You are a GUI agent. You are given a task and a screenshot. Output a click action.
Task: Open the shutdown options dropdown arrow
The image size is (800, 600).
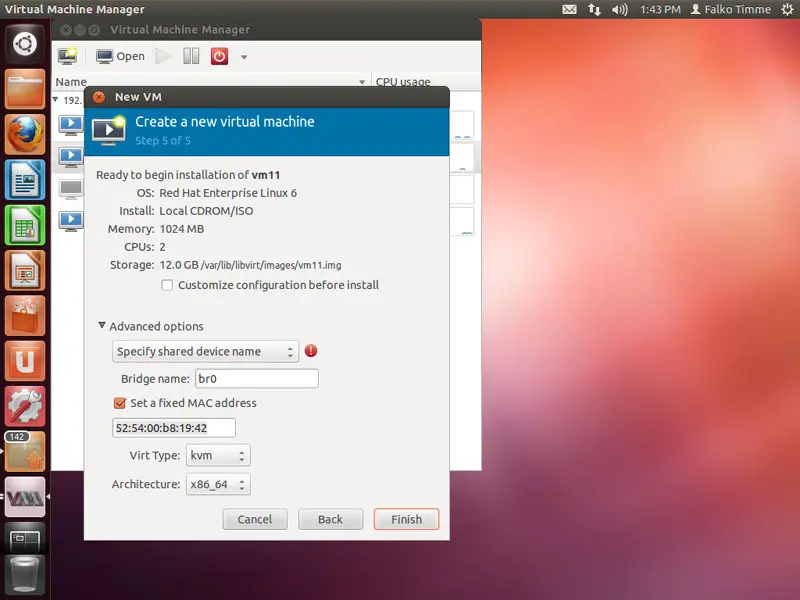pyautogui.click(x=244, y=57)
